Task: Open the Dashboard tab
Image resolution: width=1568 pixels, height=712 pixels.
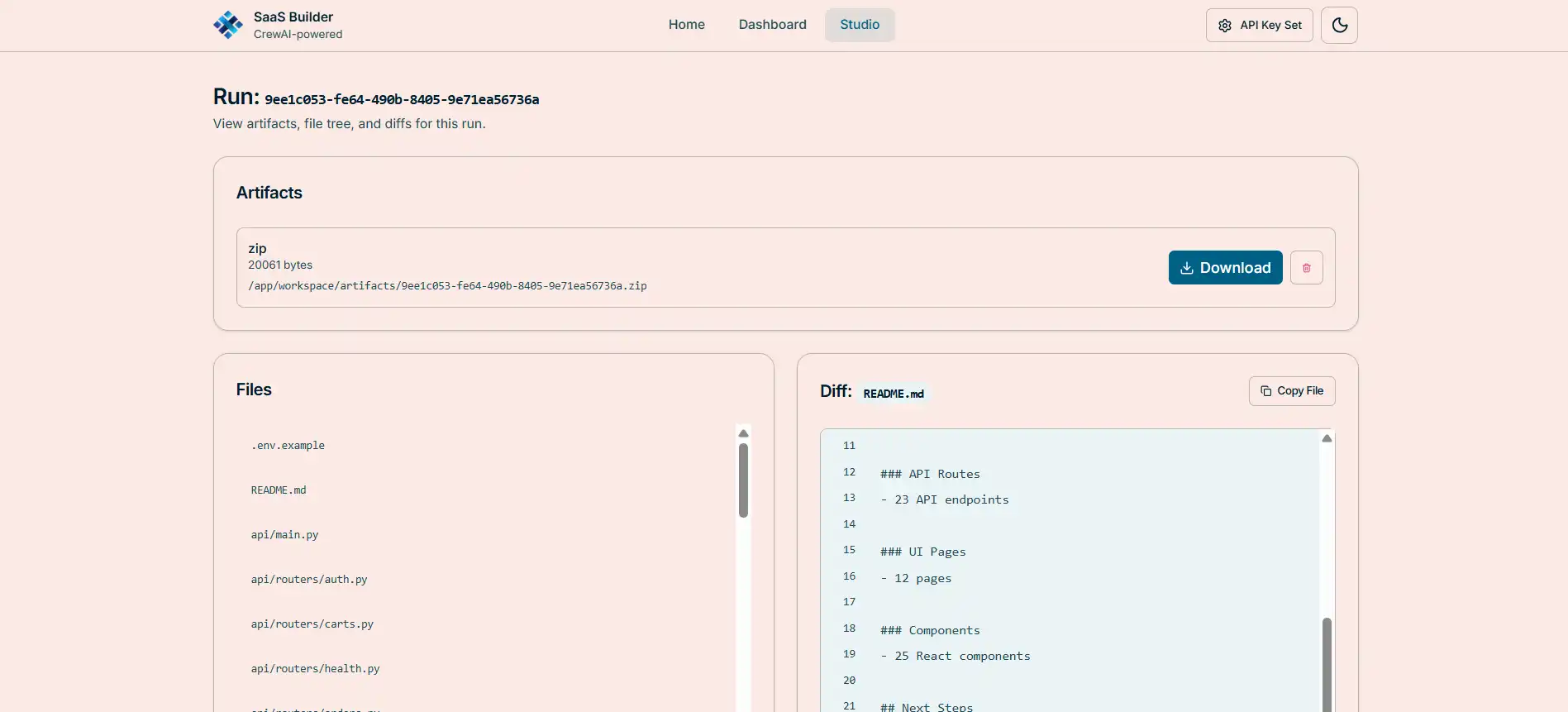Action: click(x=772, y=25)
